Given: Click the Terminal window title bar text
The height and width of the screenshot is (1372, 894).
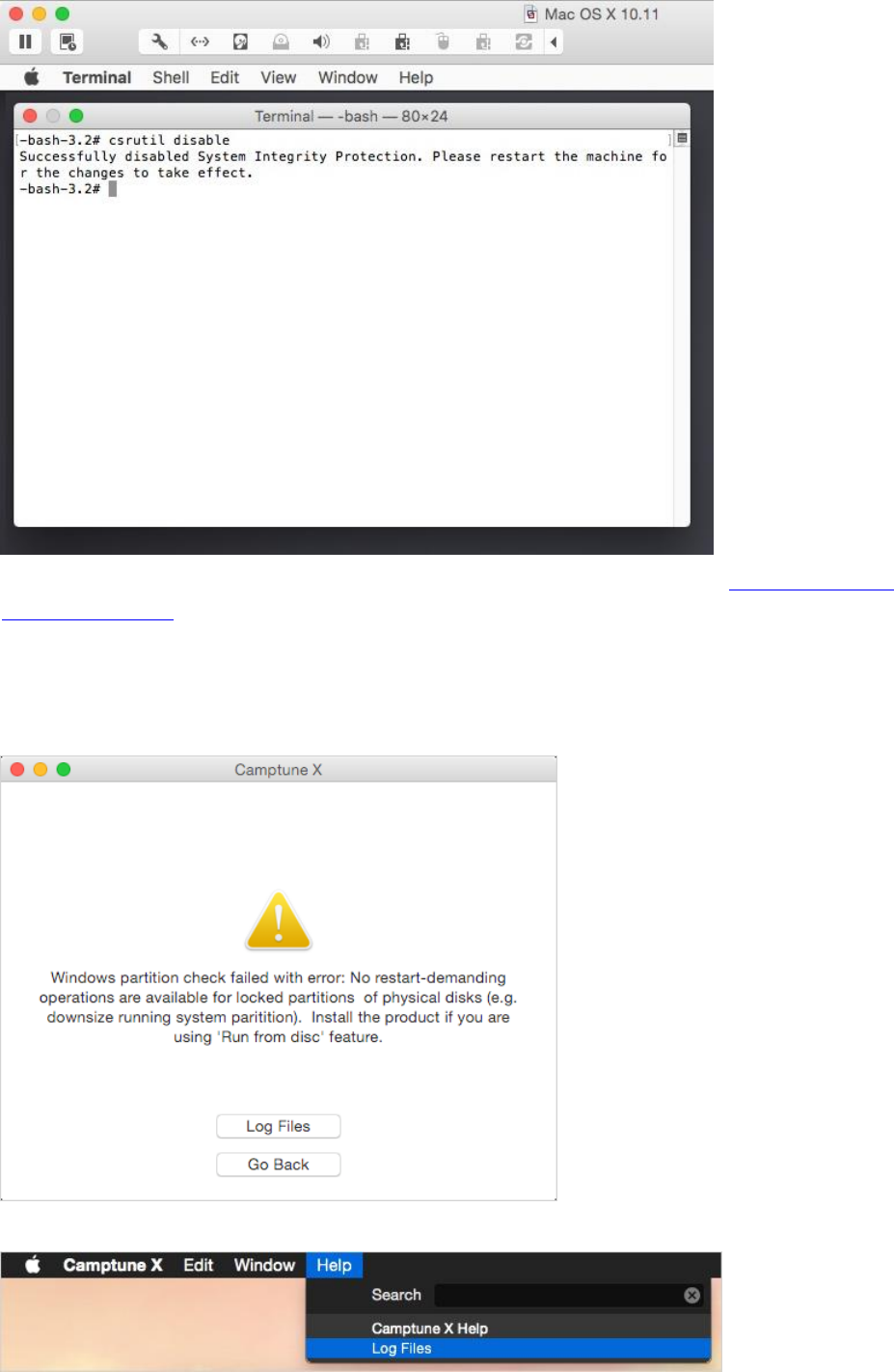Looking at the screenshot, I should coord(351,116).
